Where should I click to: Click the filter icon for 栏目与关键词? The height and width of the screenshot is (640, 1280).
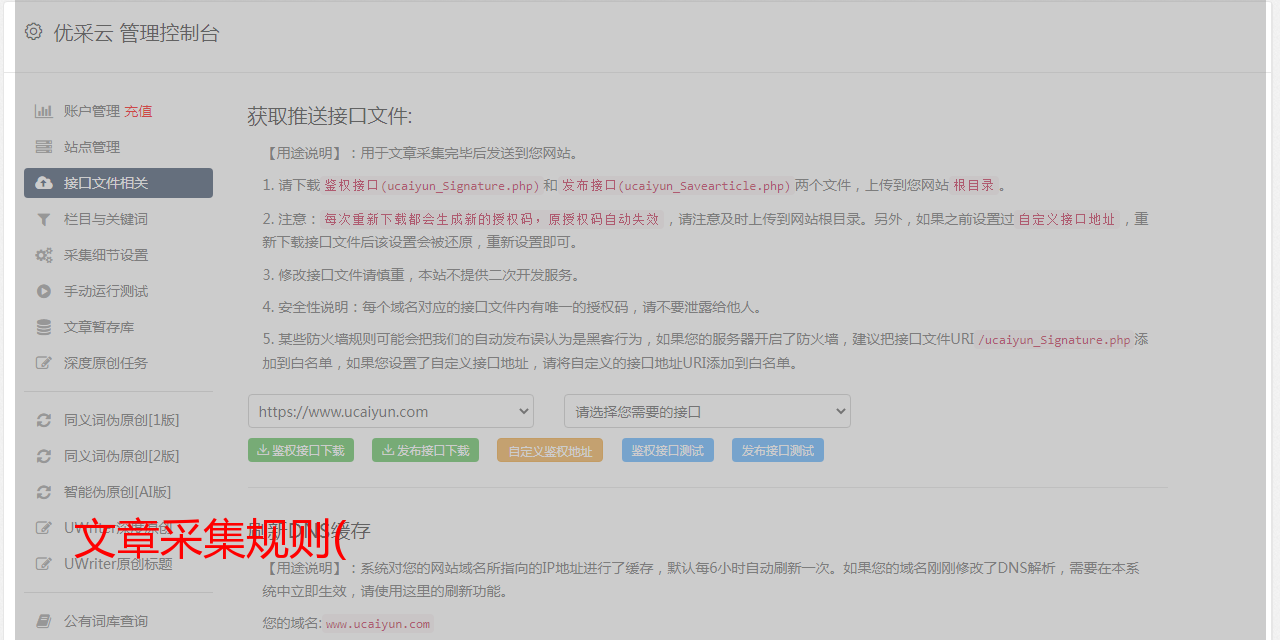click(44, 219)
